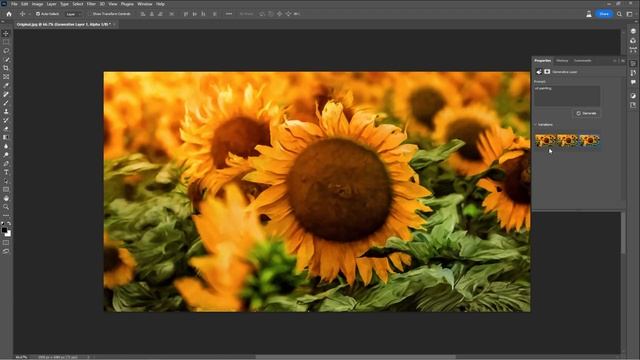640x360 pixels.
Task: Switch to the Comments tab
Action: point(582,60)
